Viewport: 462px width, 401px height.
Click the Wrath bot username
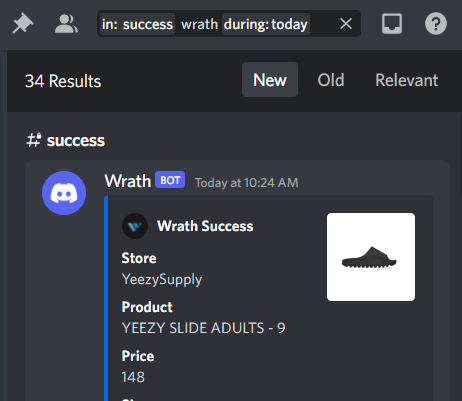pos(128,181)
